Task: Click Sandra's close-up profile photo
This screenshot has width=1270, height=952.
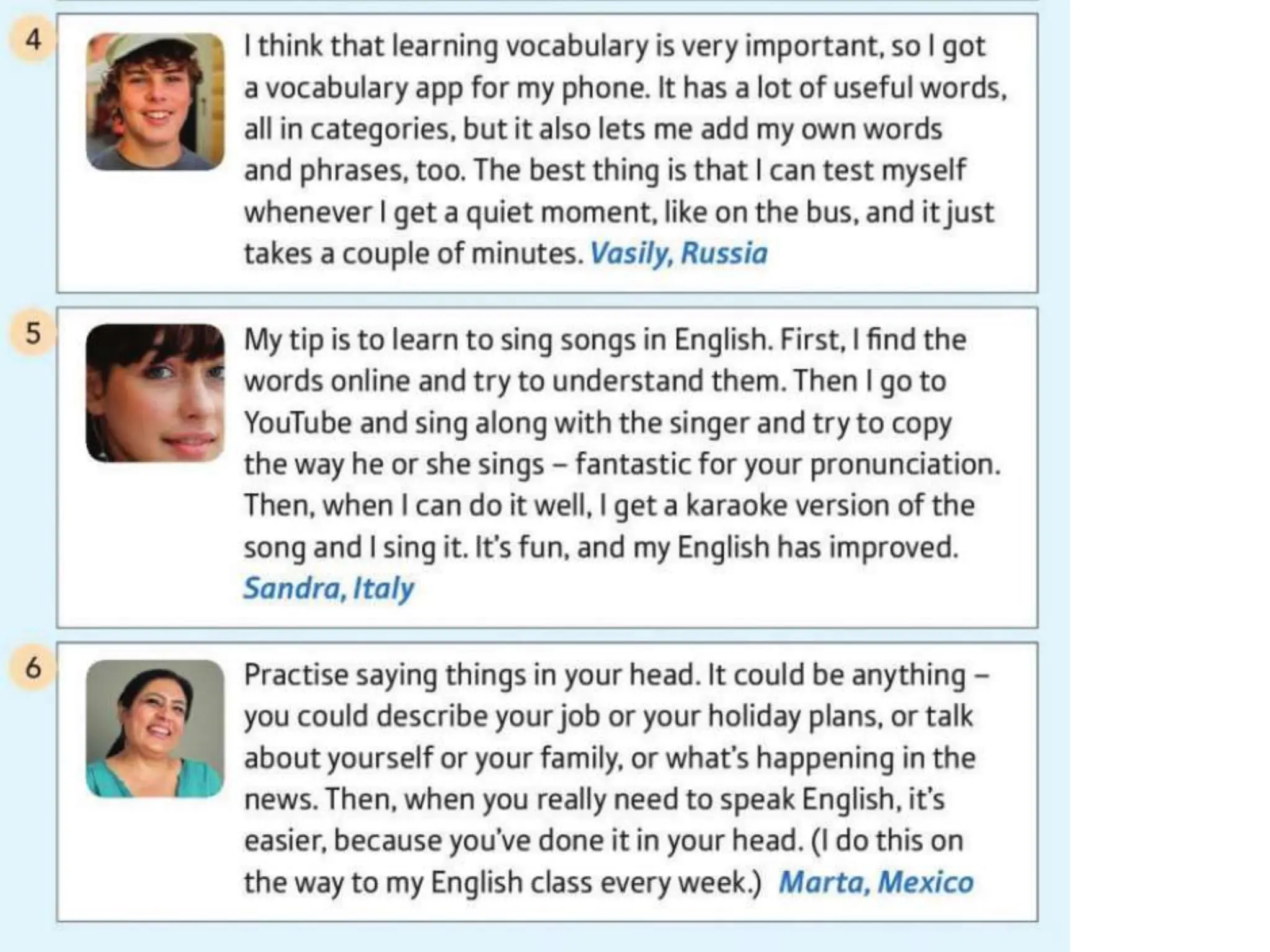Action: [155, 393]
